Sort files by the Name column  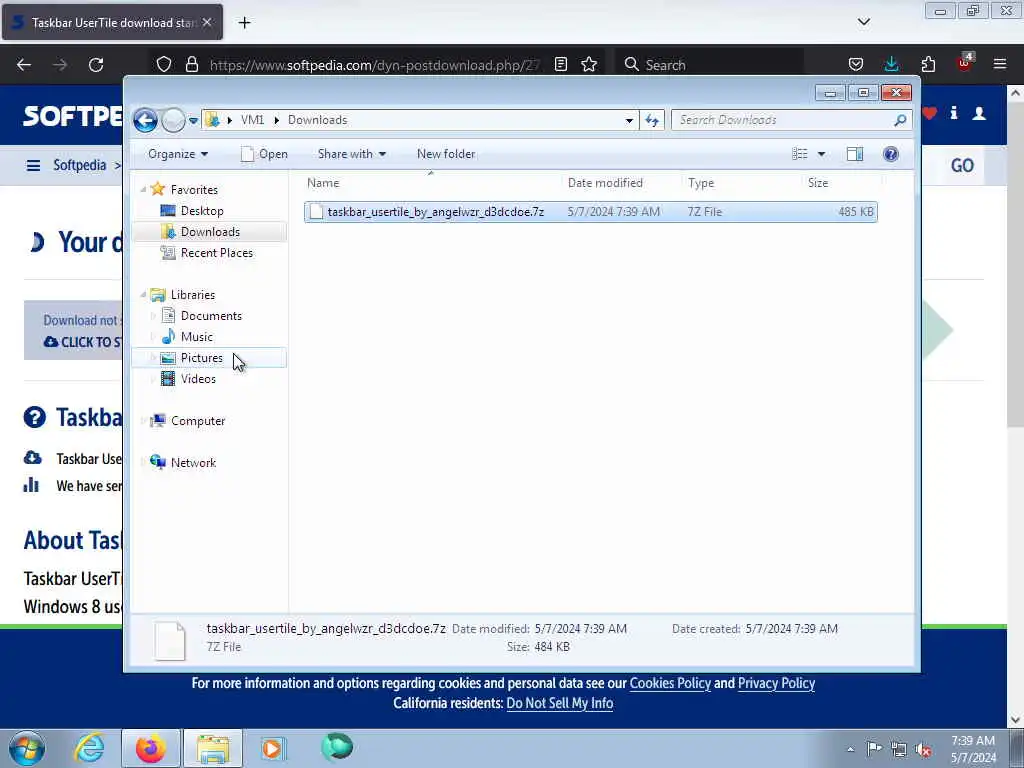click(x=431, y=183)
